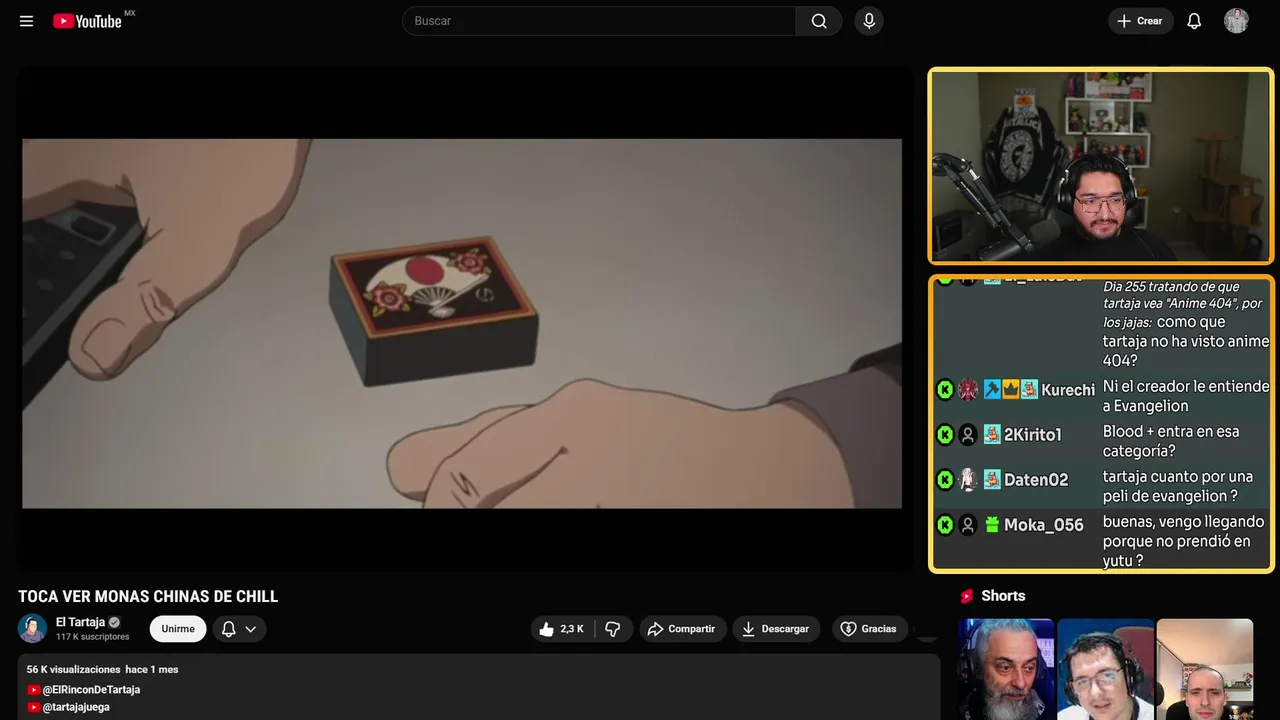This screenshot has width=1280, height=720.
Task: Open second Shorts thumbnail with glasses man
Action: click(1105, 669)
